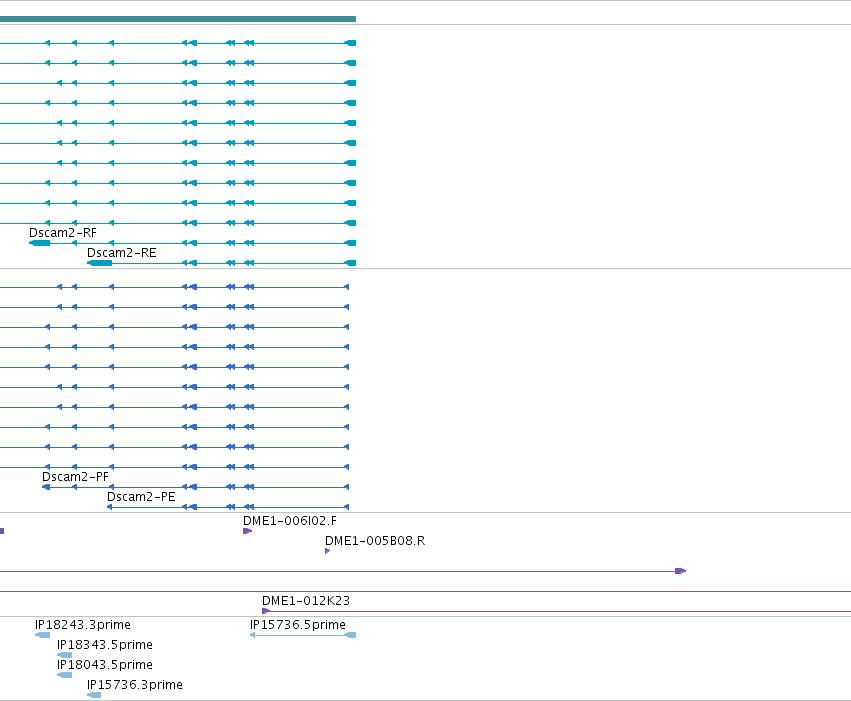
Task: Select the Dscam2-PE leftmost arrowhead glyph
Action: [x=110, y=507]
